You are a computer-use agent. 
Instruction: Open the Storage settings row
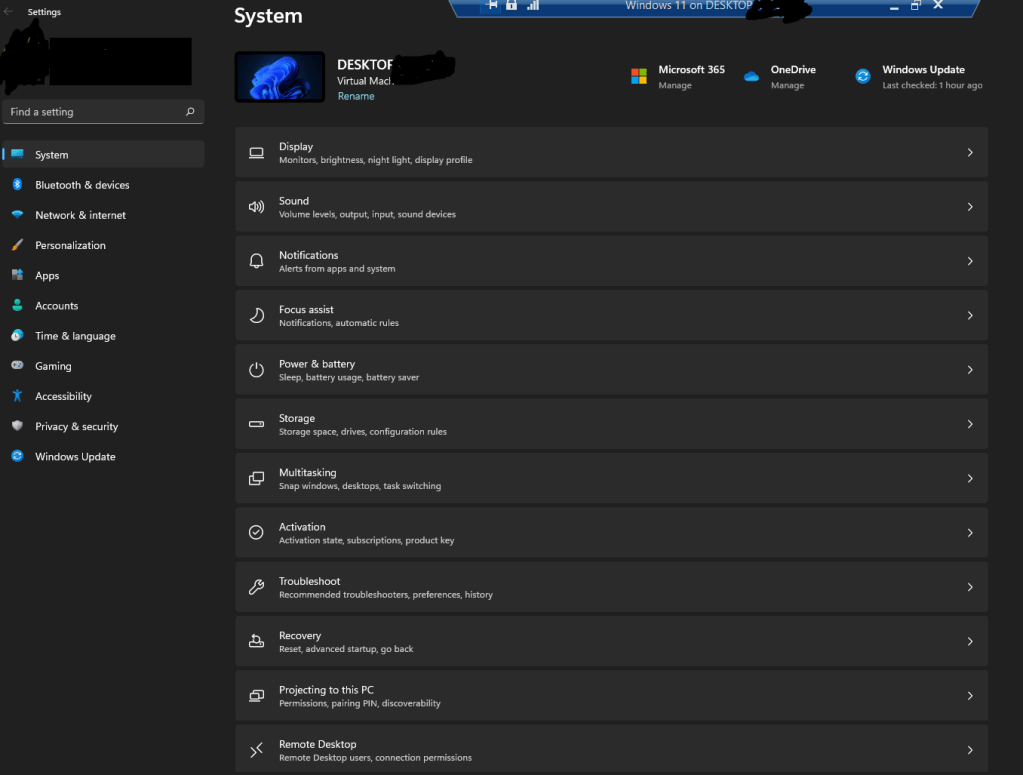pos(610,425)
